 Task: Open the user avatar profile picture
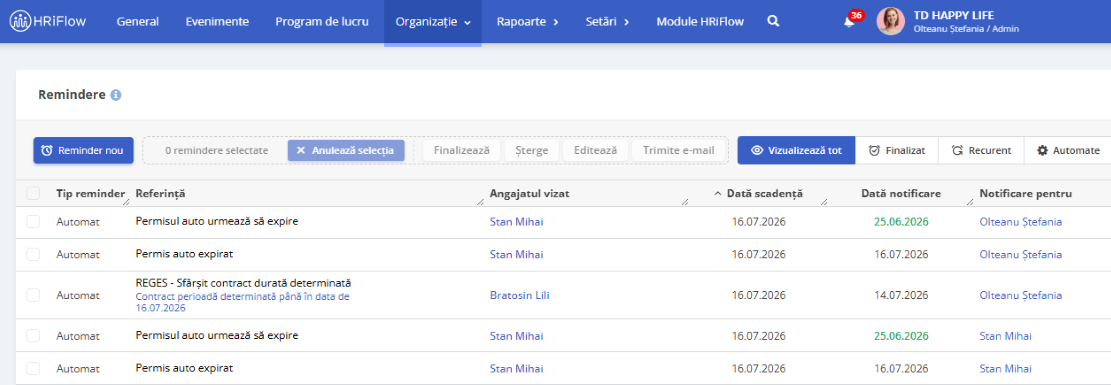[891, 21]
